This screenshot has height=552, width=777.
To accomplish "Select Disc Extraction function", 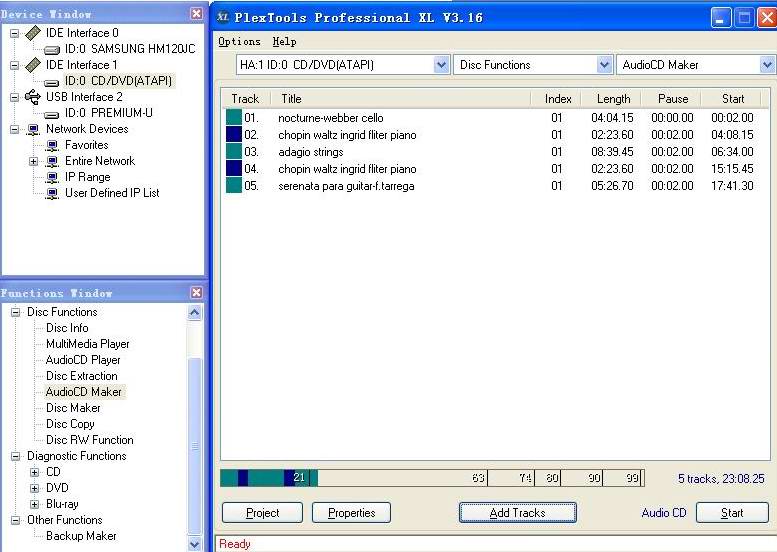I will pyautogui.click(x=81, y=376).
